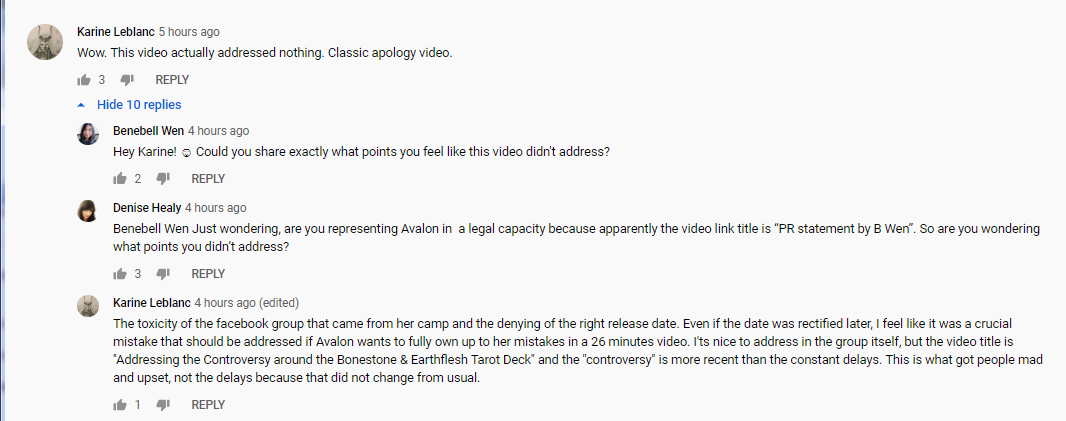
Task: Like Benebell Wen's reply
Action: pyautogui.click(x=120, y=179)
